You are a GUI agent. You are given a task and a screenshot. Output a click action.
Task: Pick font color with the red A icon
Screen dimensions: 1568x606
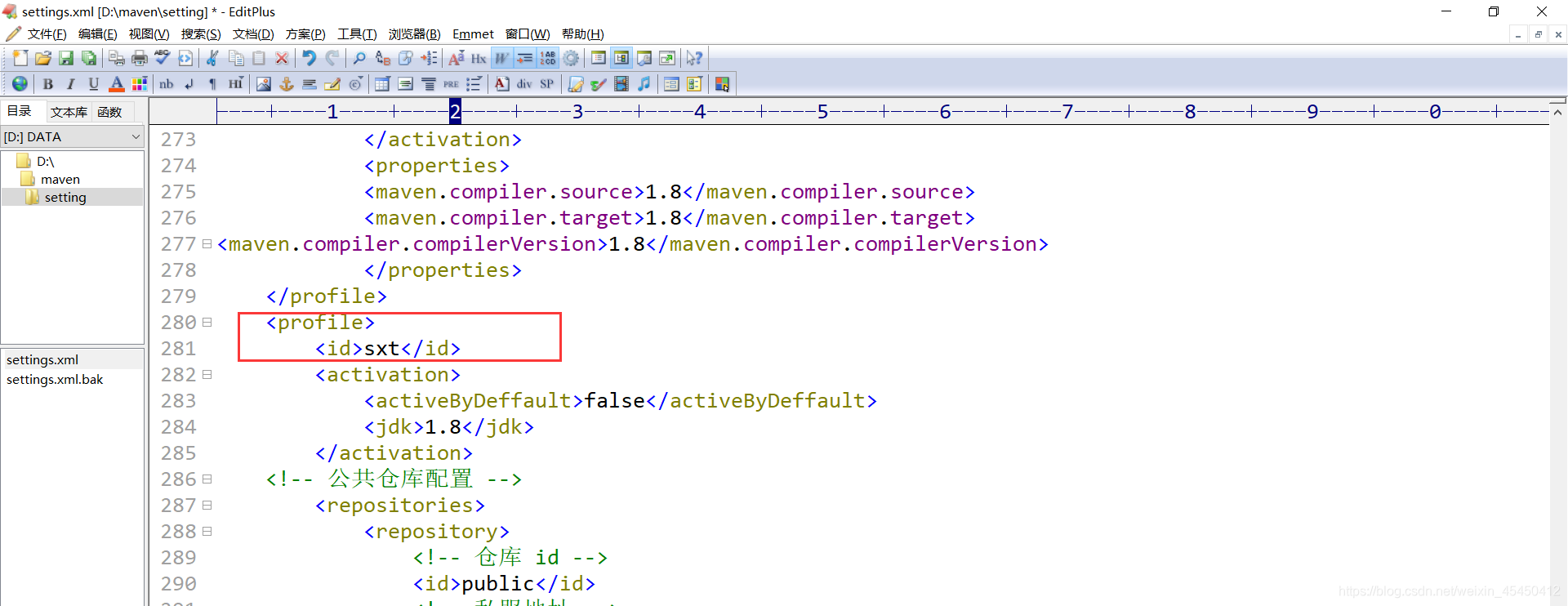click(x=117, y=83)
